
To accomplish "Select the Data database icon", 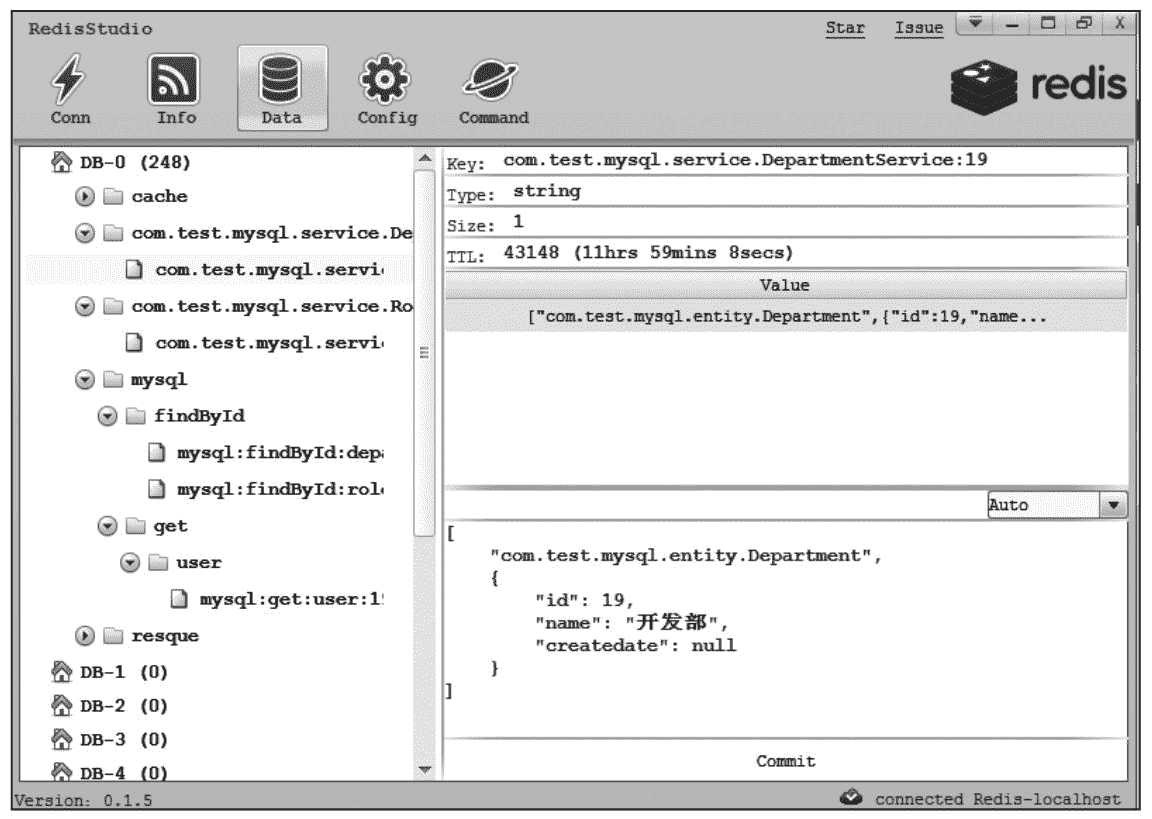I will coord(281,78).
